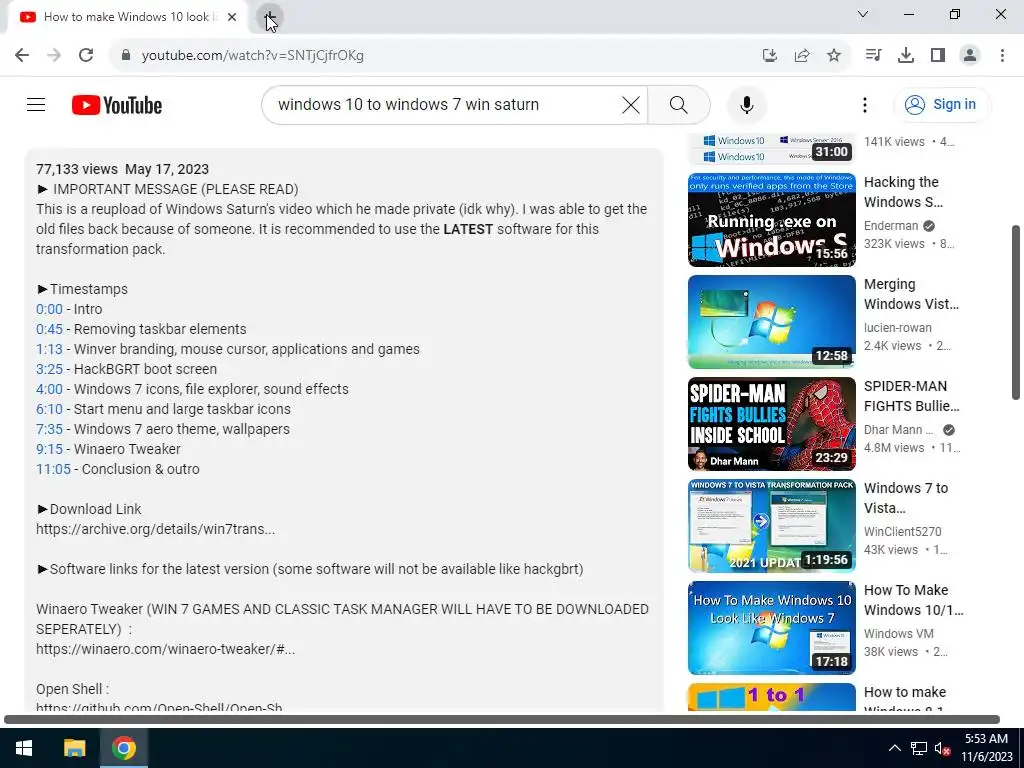
Task: Go to YouTube home via logo
Action: pyautogui.click(x=117, y=104)
